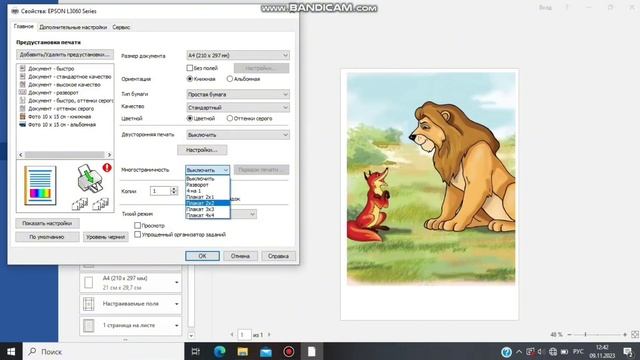Choose '4 на 1' from multipage list
The width and height of the screenshot is (640, 360).
tap(208, 191)
